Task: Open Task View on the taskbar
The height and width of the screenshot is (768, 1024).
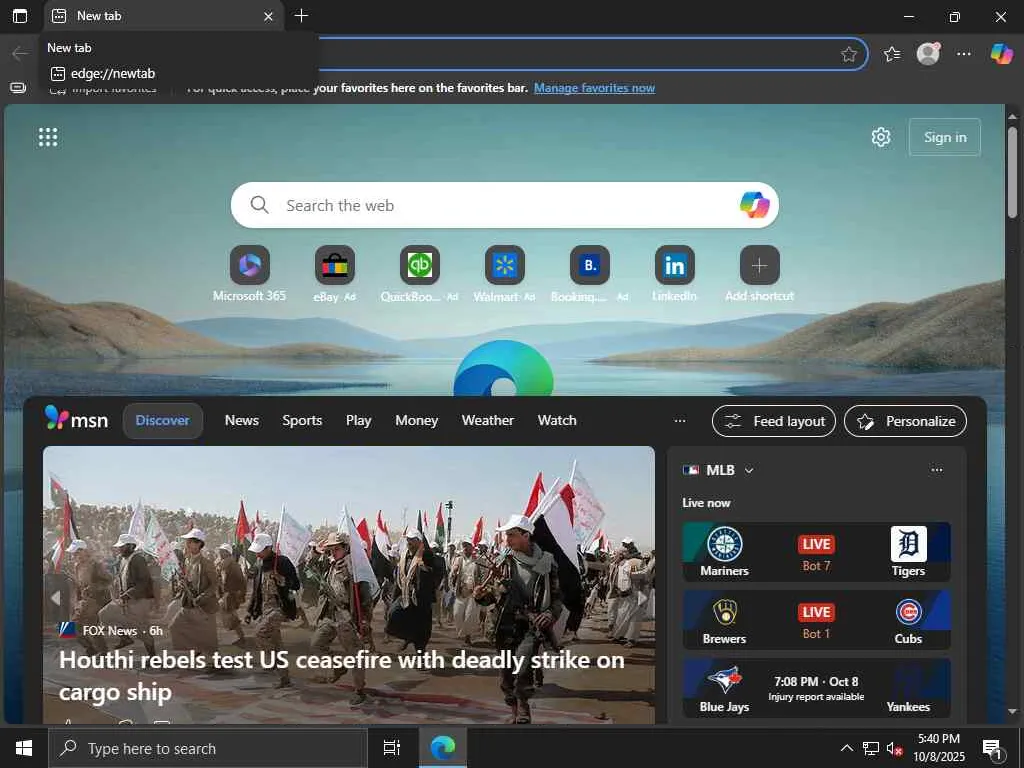Action: 391,748
